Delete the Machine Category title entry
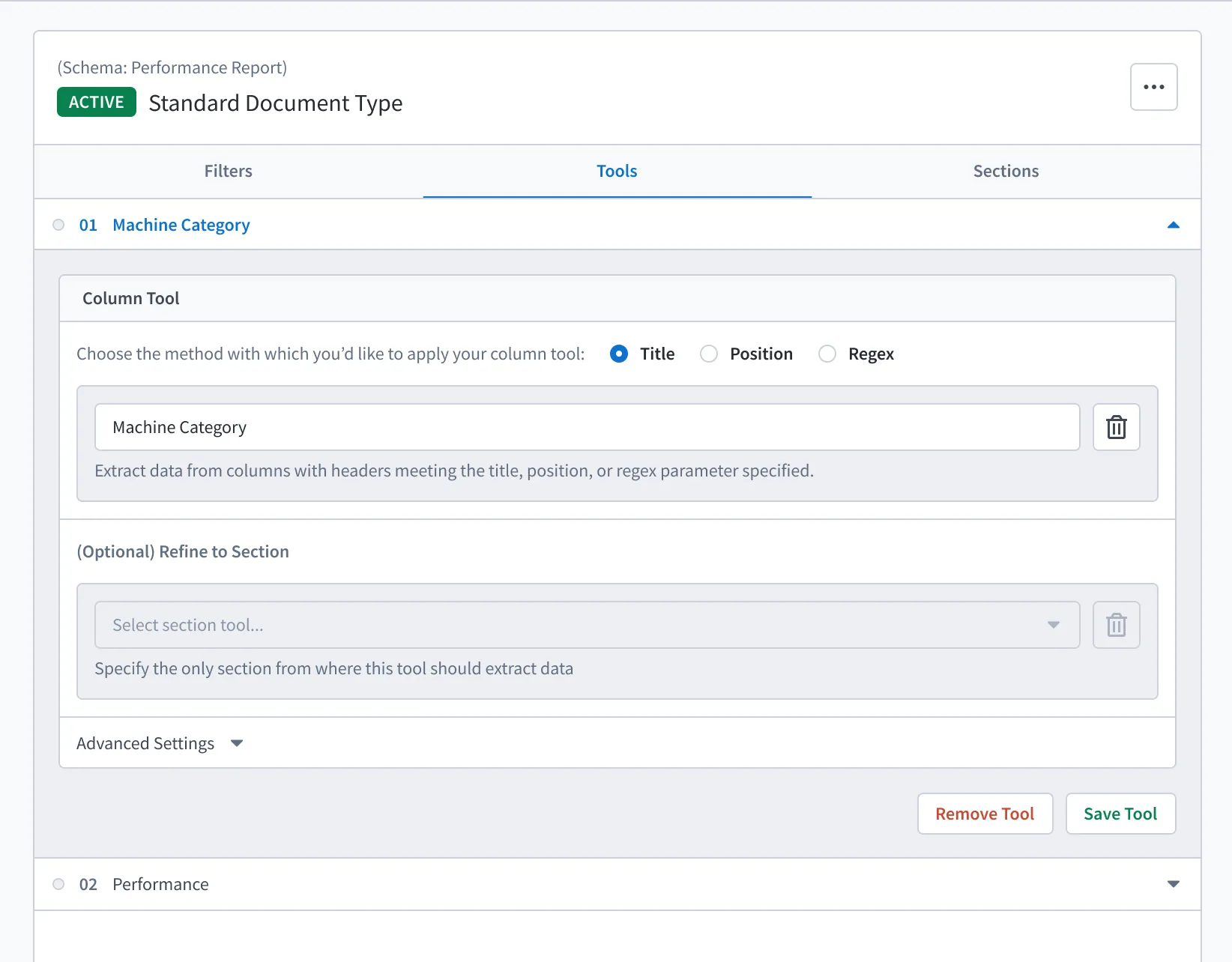 1116,427
